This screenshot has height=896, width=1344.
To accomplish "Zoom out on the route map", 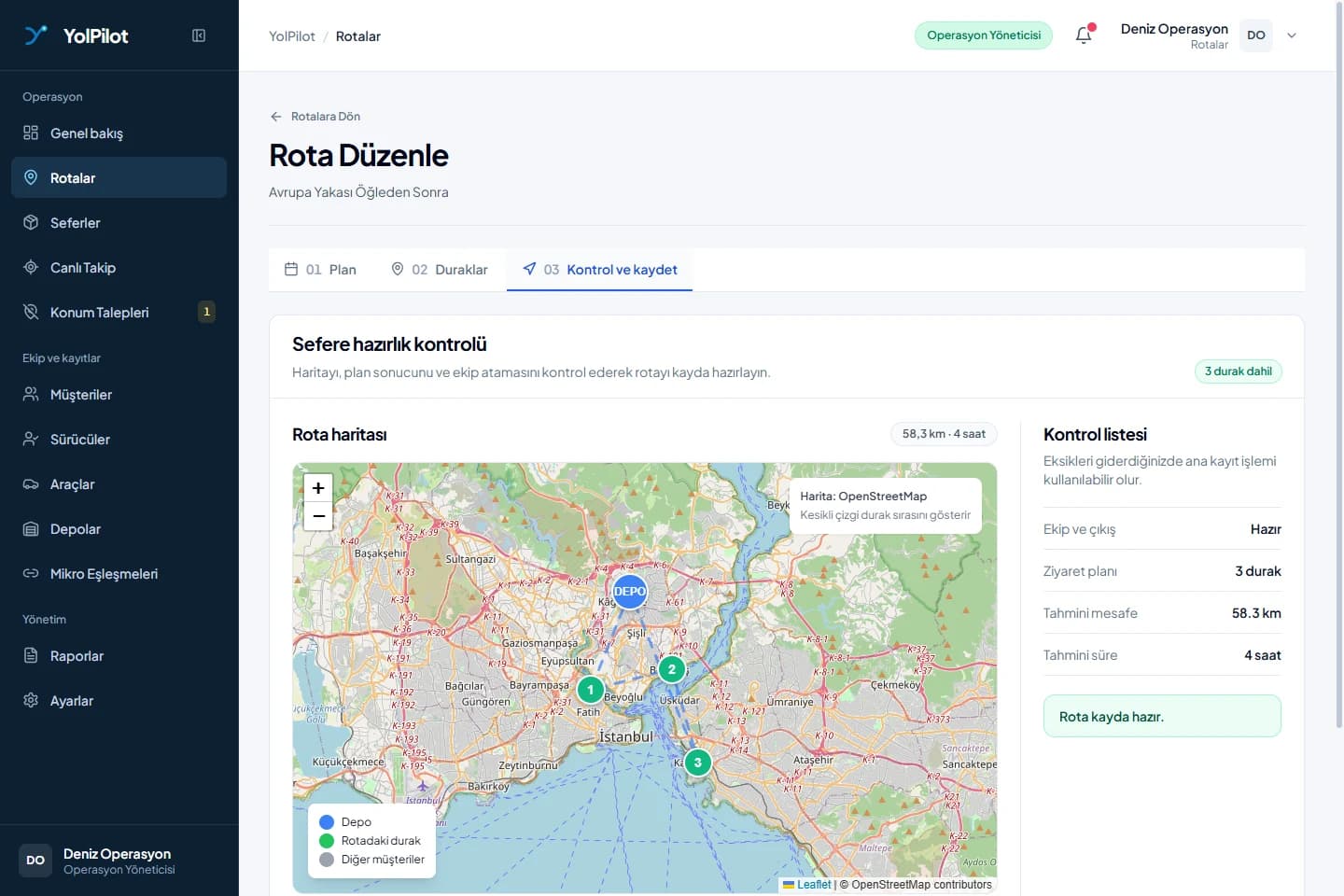I will pyautogui.click(x=318, y=516).
